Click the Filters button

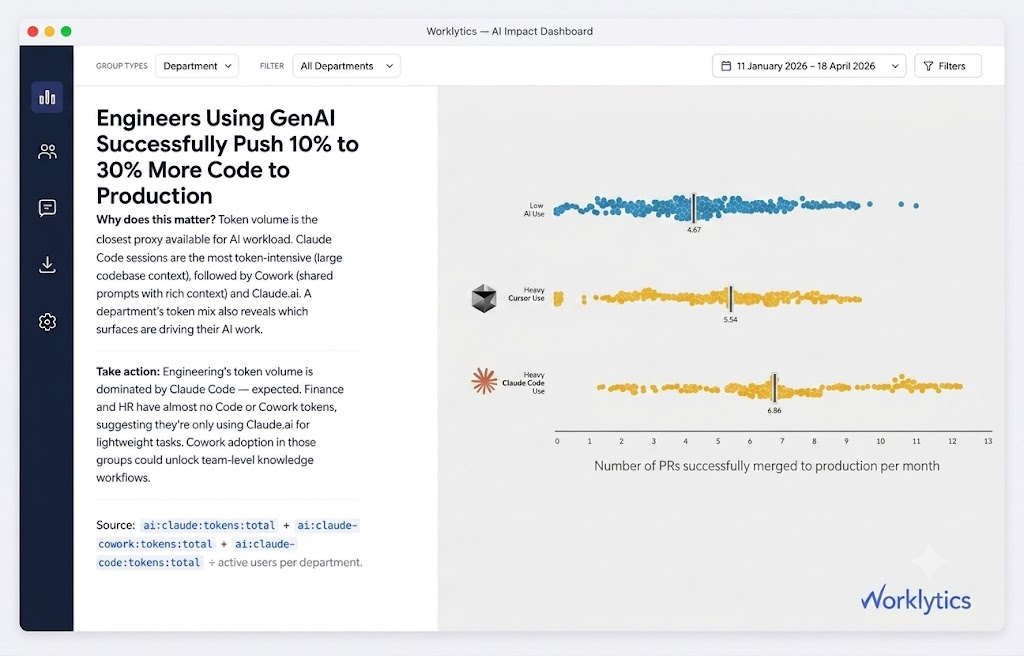pos(948,66)
